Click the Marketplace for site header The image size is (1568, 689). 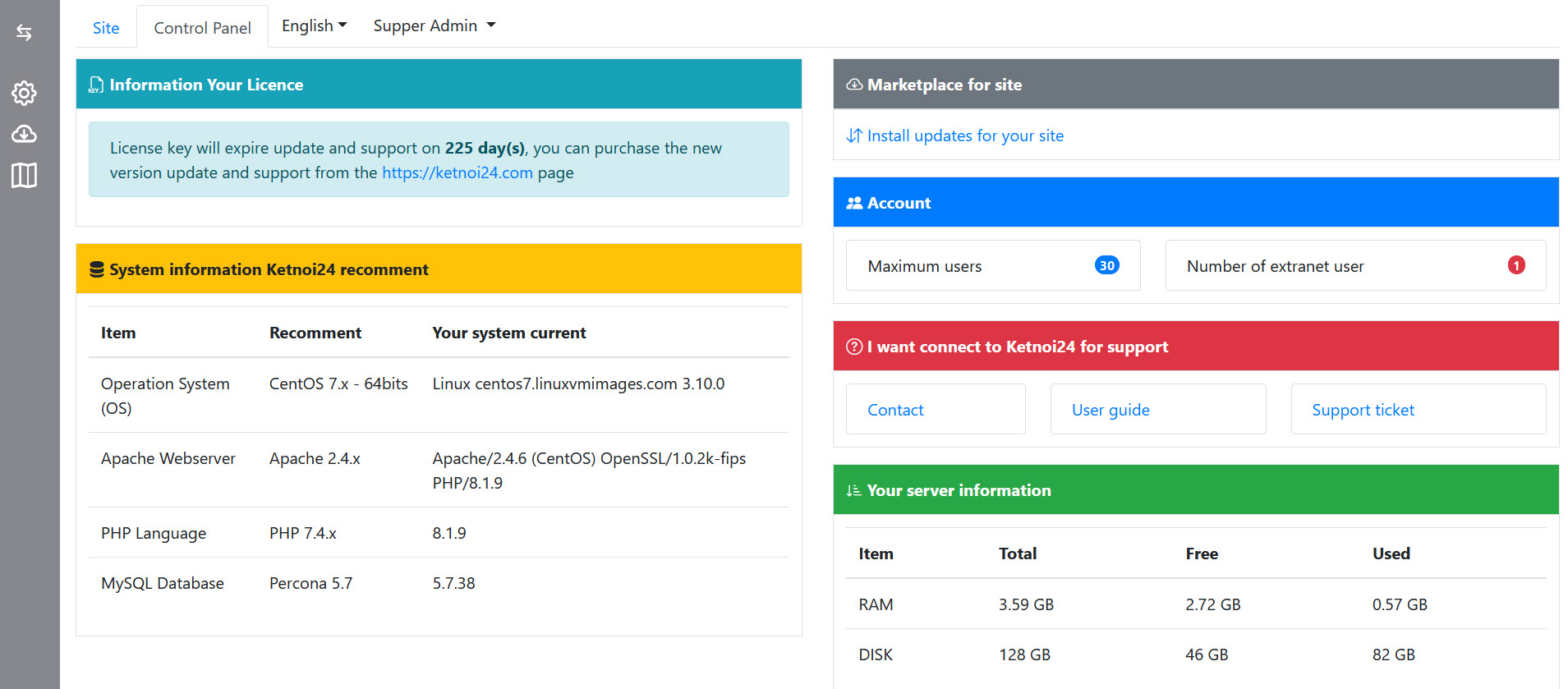pos(1196,84)
